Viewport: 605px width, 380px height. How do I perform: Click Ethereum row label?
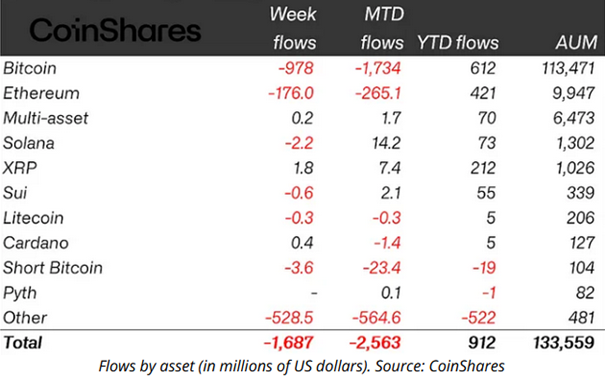[41, 93]
